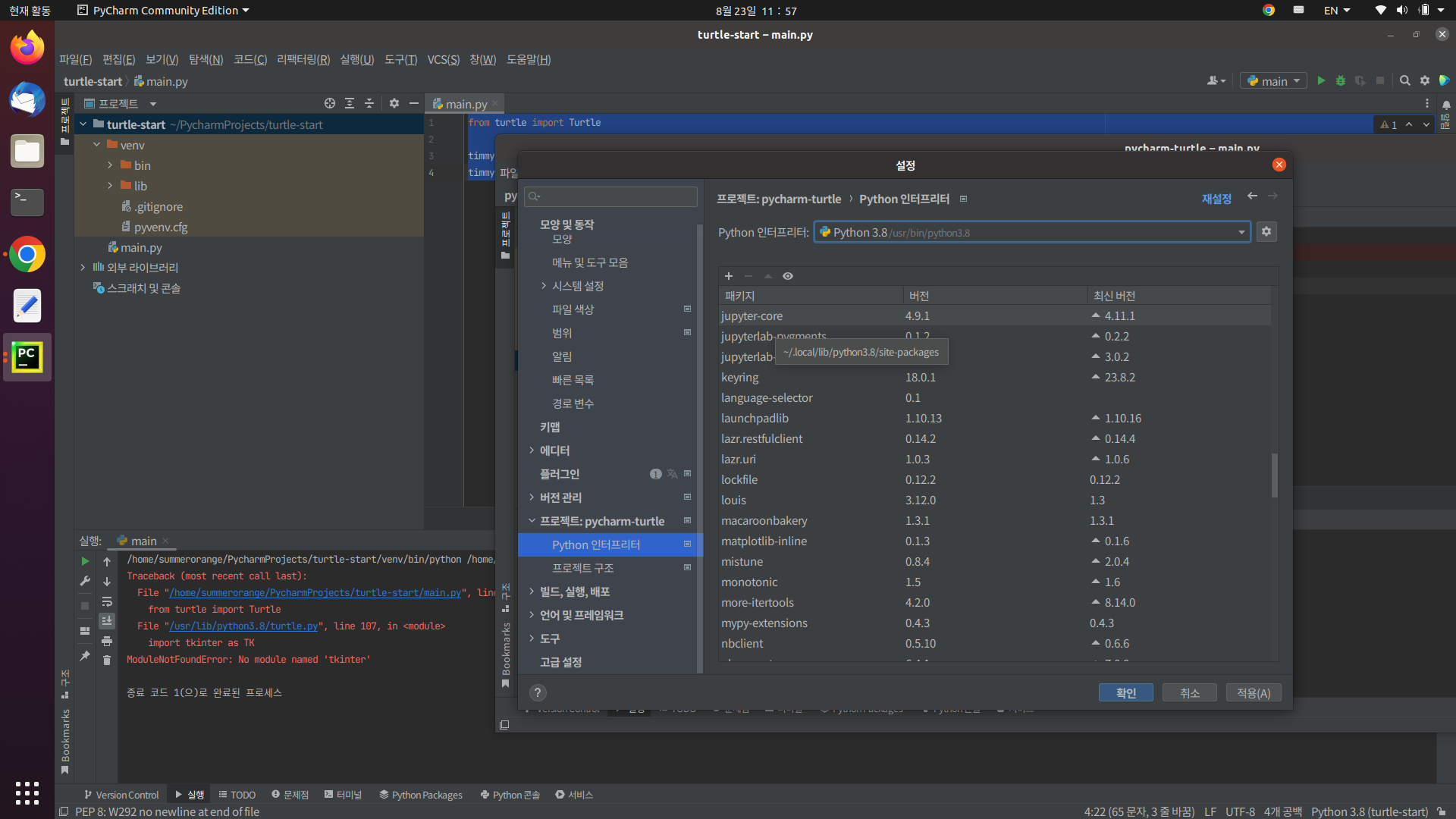The image size is (1456, 819).
Task: Click the 확인 button to confirm settings
Action: 1125,692
